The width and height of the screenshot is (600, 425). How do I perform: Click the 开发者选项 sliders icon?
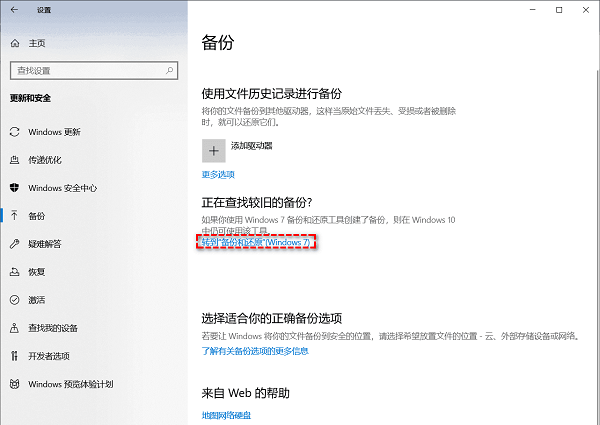coord(15,356)
